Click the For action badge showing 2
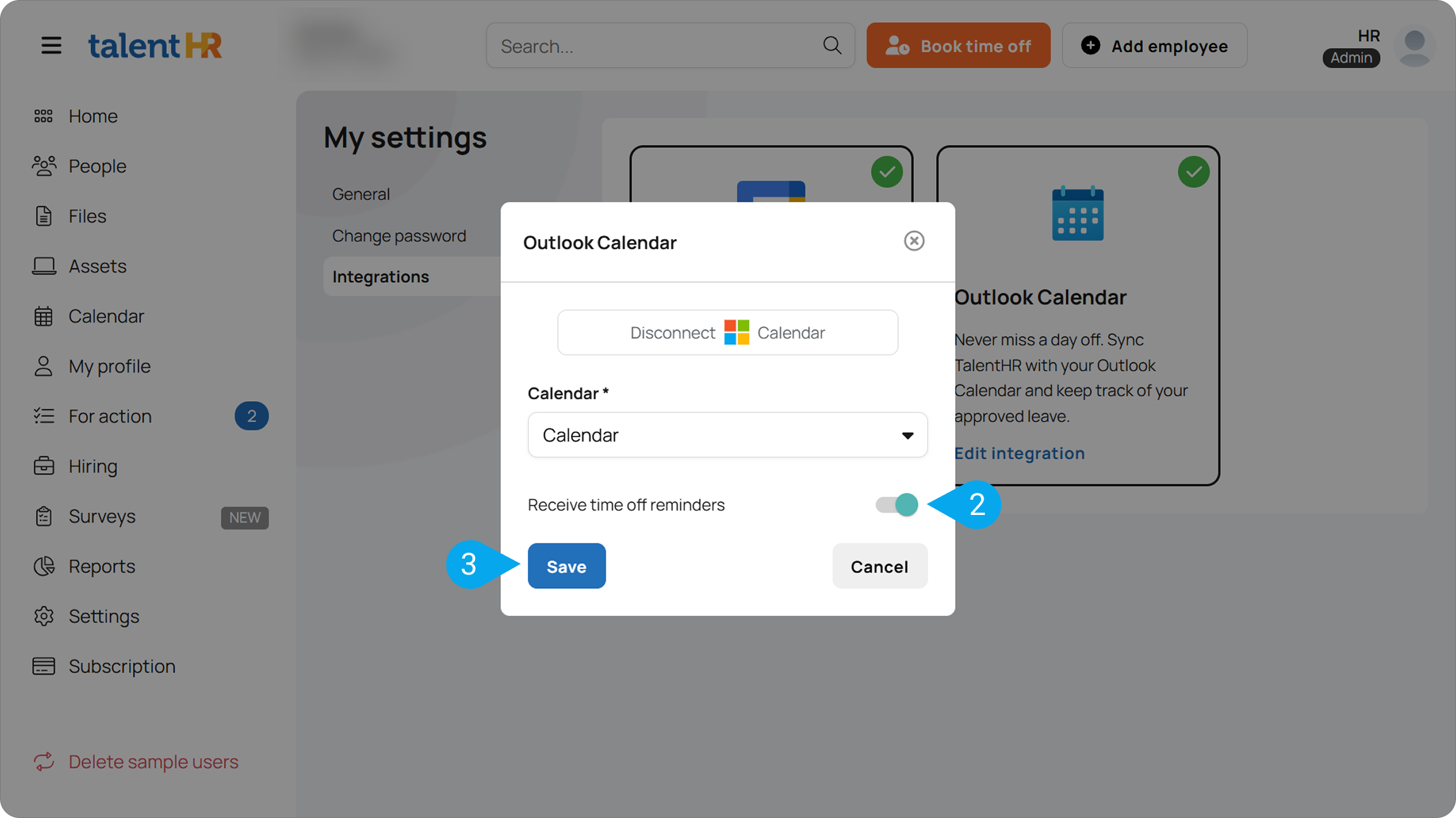The image size is (1456, 818). click(x=252, y=416)
